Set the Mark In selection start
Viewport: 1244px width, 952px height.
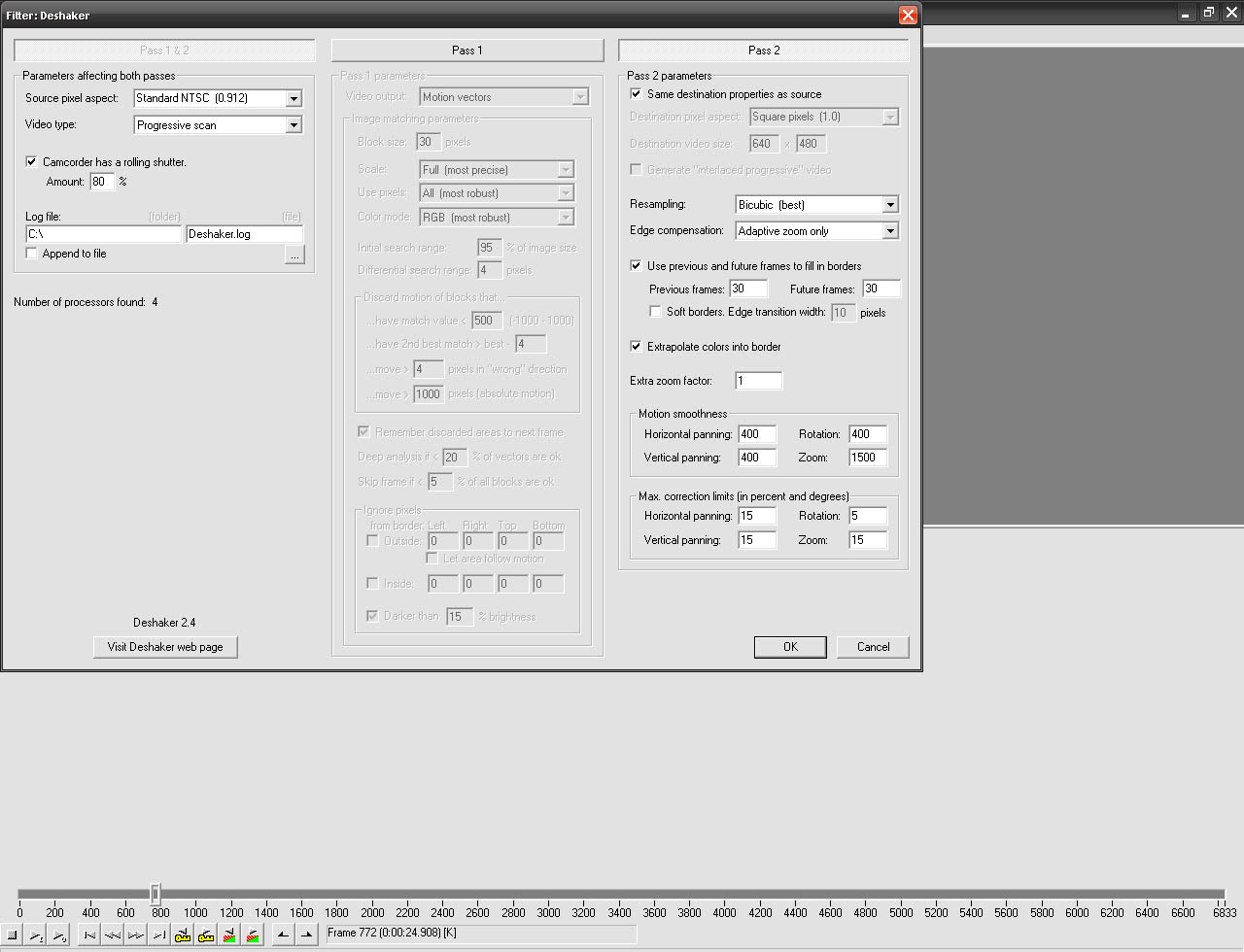click(283, 935)
